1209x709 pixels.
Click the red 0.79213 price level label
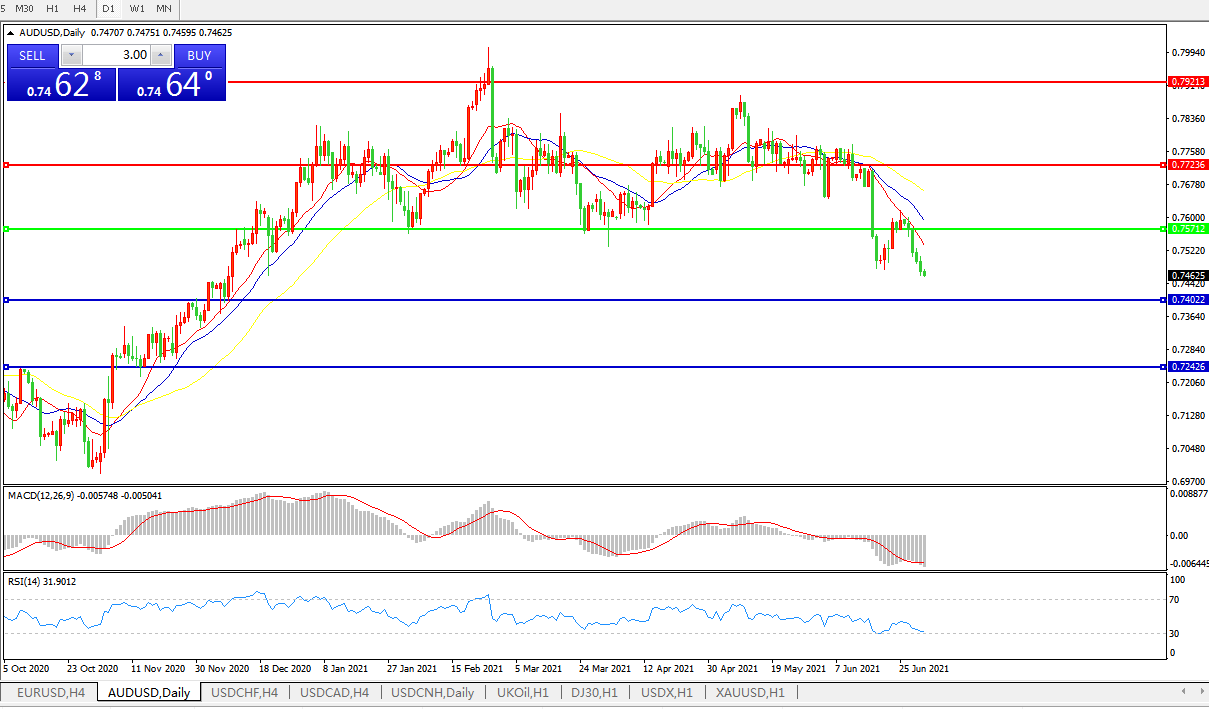(1187, 82)
